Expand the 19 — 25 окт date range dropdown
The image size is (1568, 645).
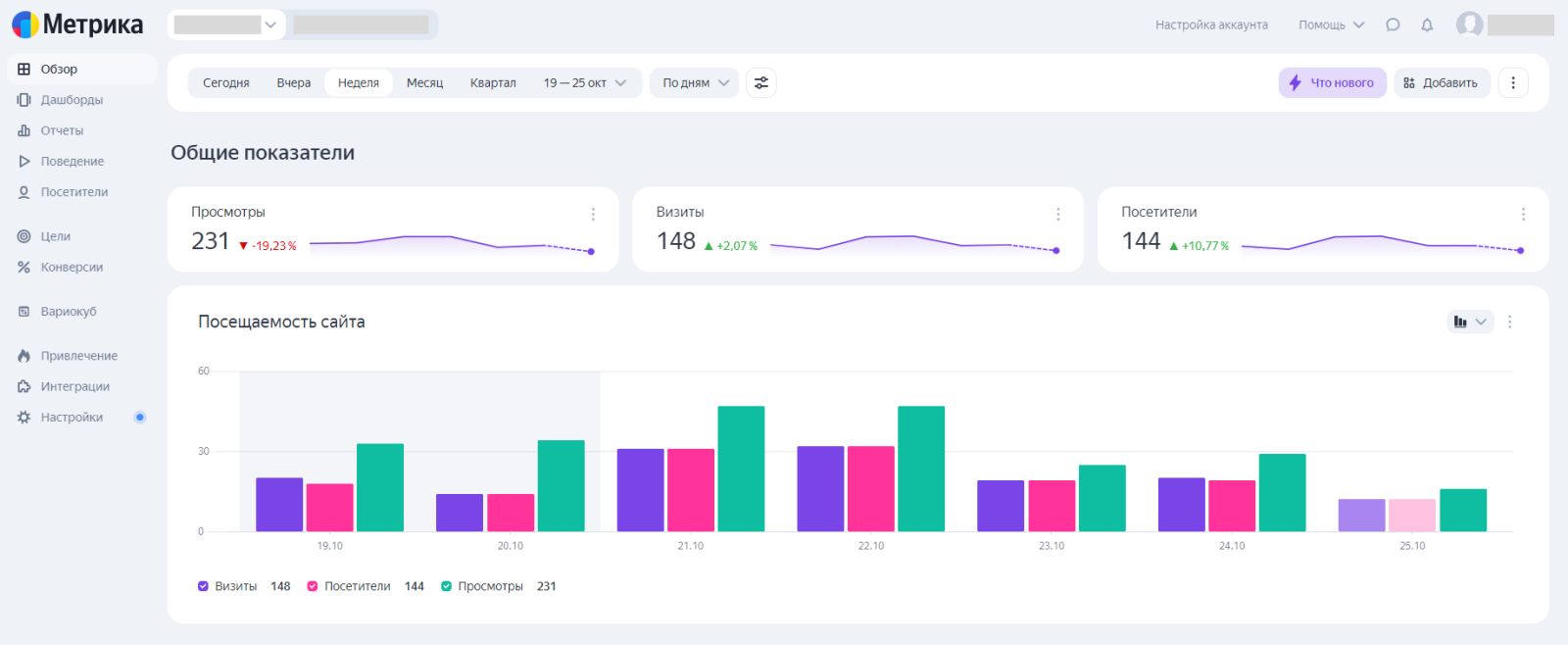[584, 83]
